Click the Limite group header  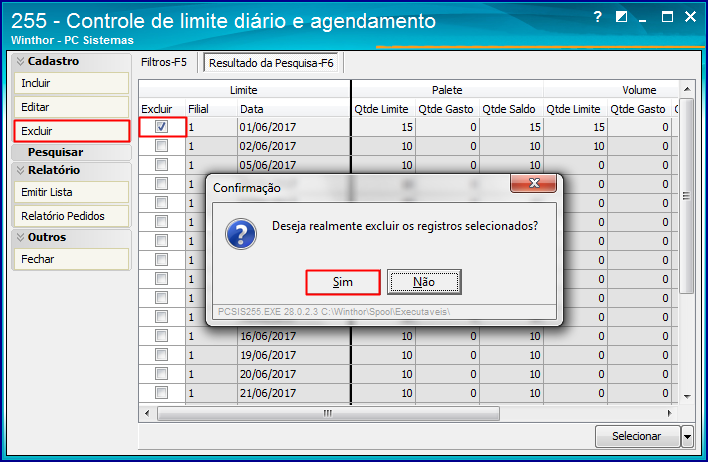point(244,90)
